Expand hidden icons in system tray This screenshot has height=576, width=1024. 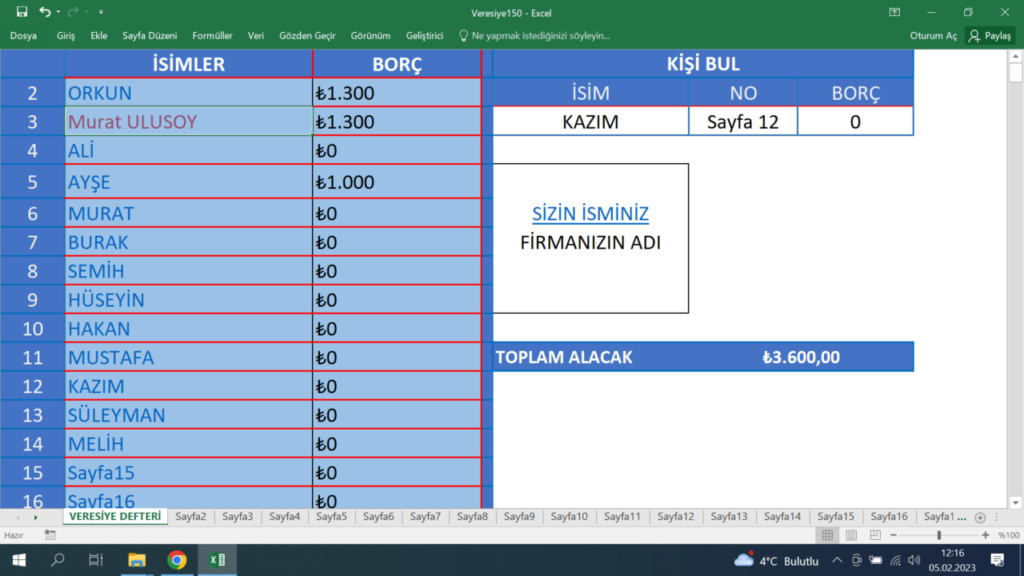tap(837, 560)
